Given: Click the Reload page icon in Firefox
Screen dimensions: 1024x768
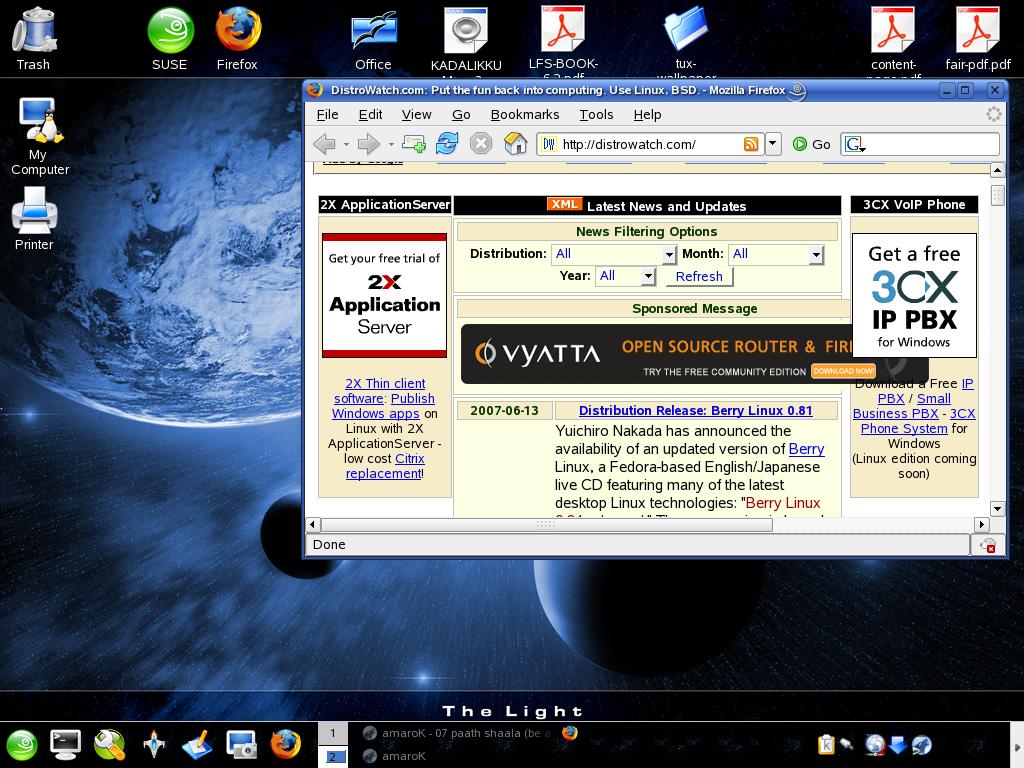Looking at the screenshot, I should pos(447,144).
